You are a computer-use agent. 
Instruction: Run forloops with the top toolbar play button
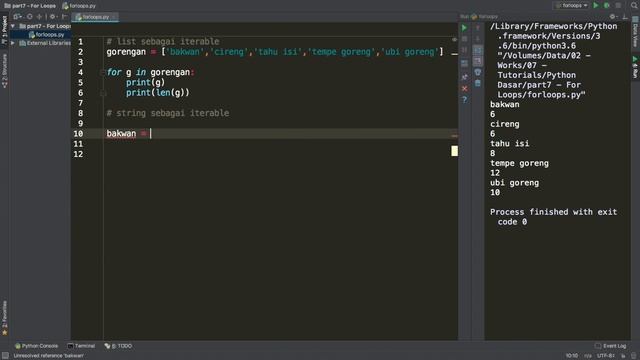pos(596,6)
